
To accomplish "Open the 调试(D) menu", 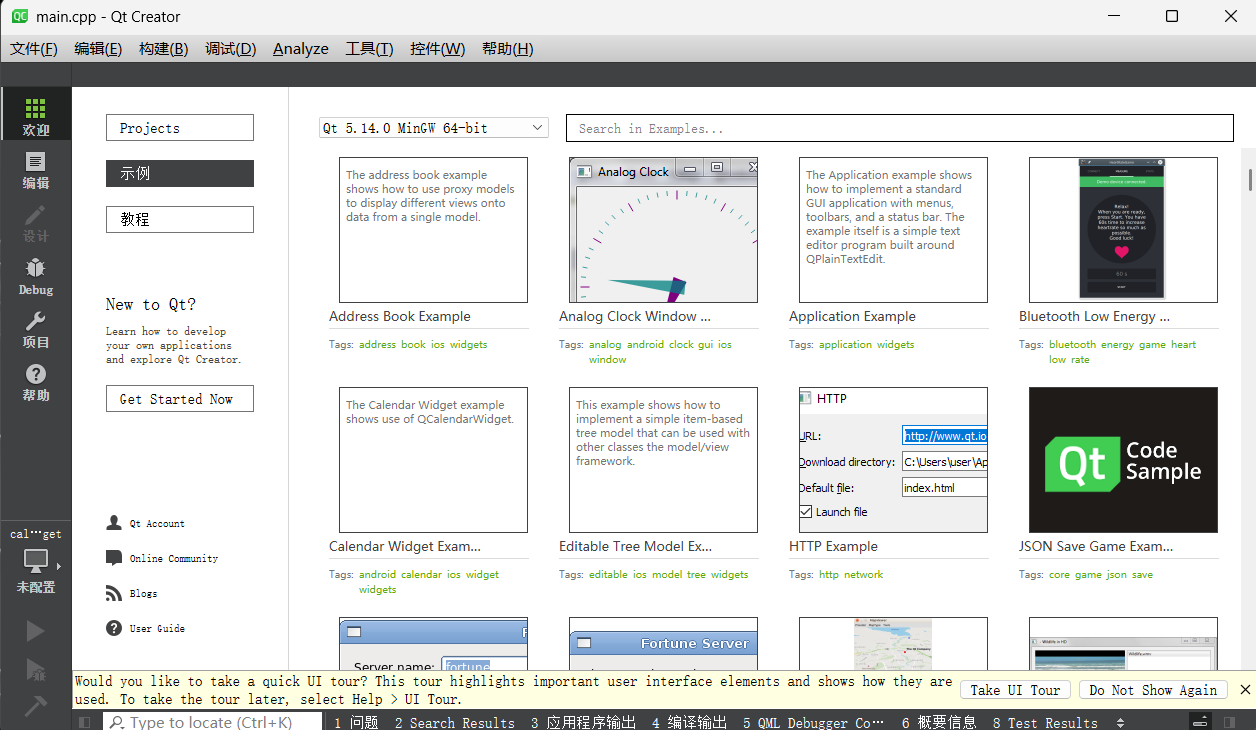I will click(230, 49).
